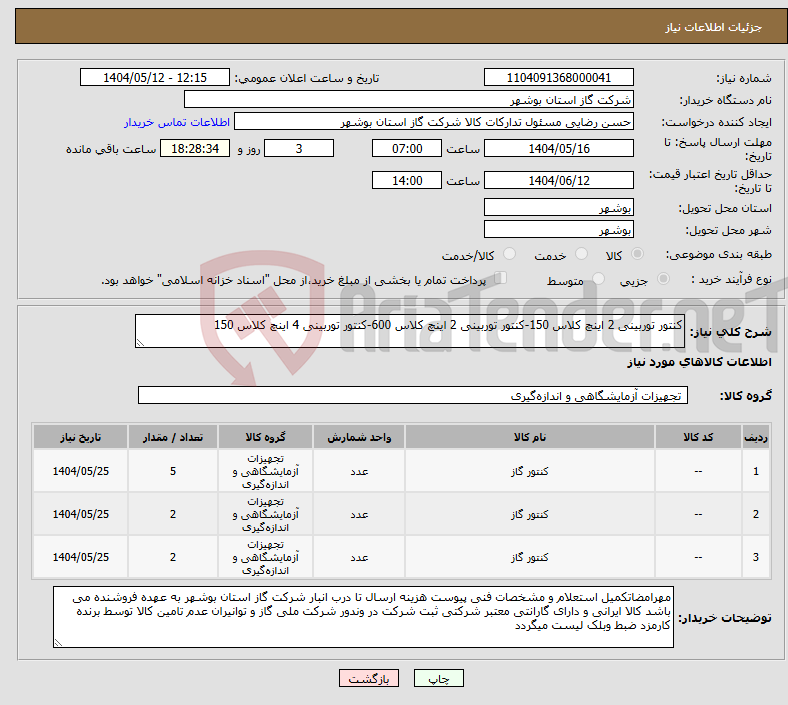
Task: Click the ردیف column header
Action: point(756,437)
